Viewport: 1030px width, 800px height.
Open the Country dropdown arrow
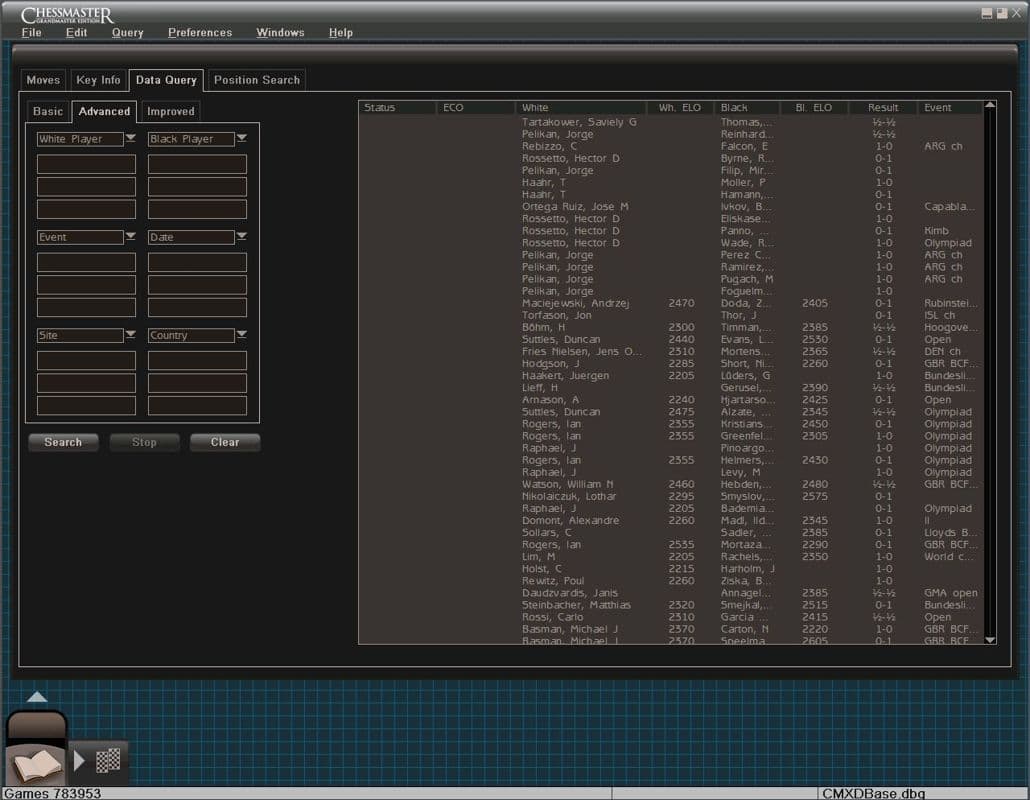click(x=242, y=334)
